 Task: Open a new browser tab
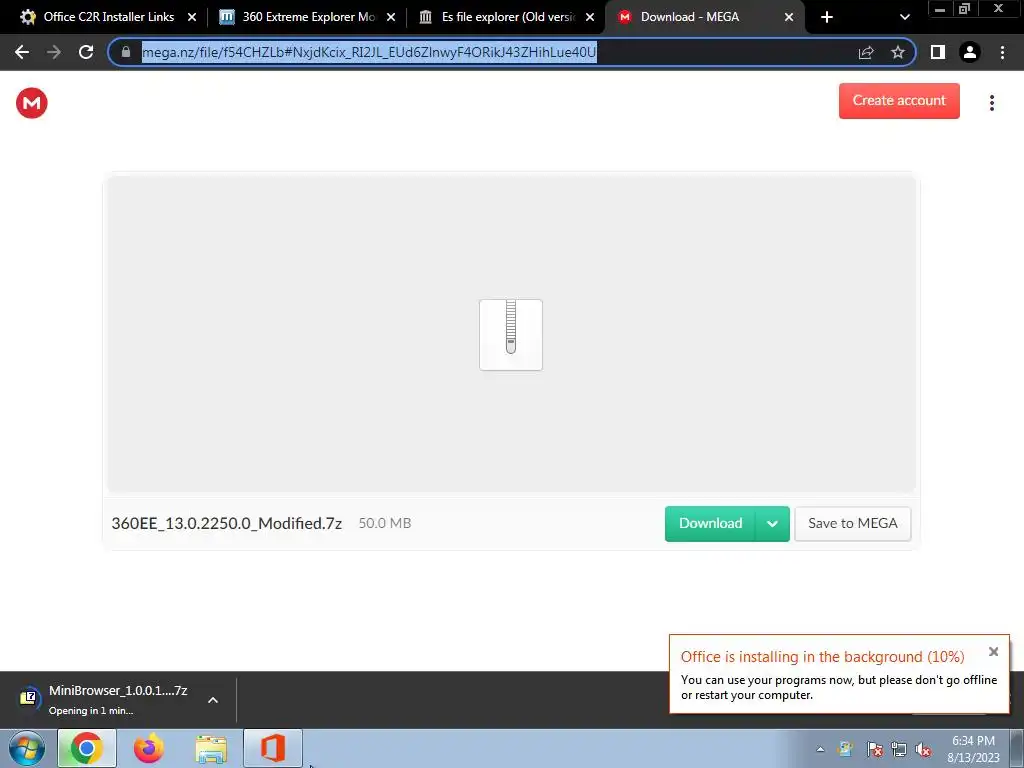click(x=827, y=17)
